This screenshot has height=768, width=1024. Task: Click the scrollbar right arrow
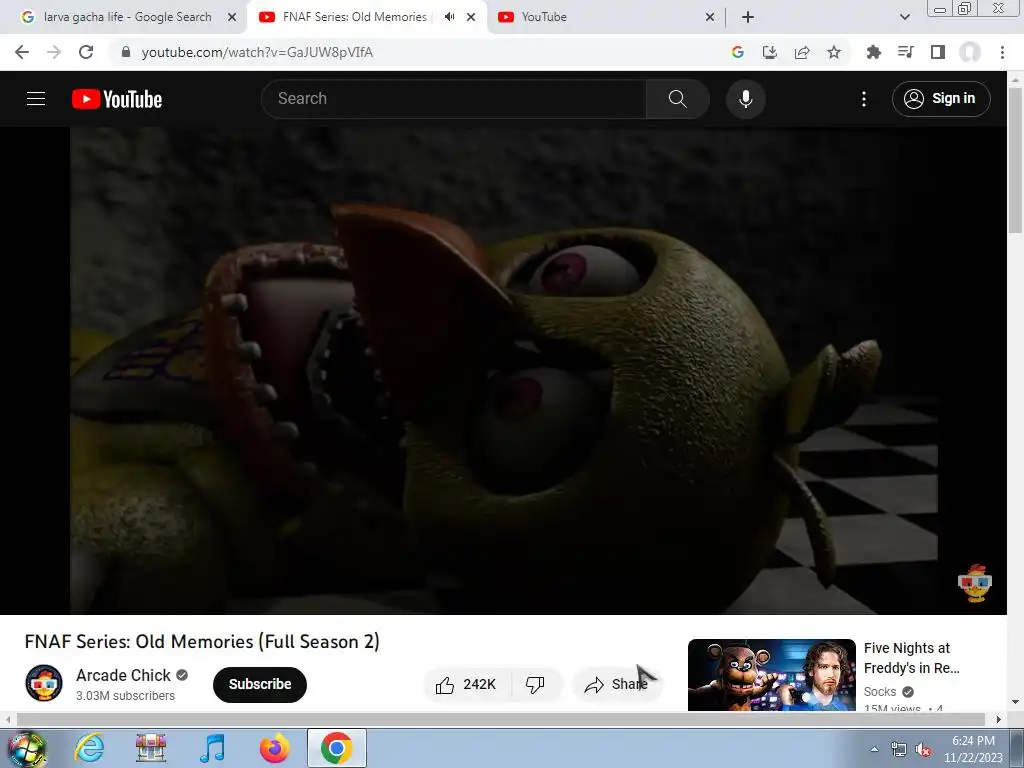[999, 719]
